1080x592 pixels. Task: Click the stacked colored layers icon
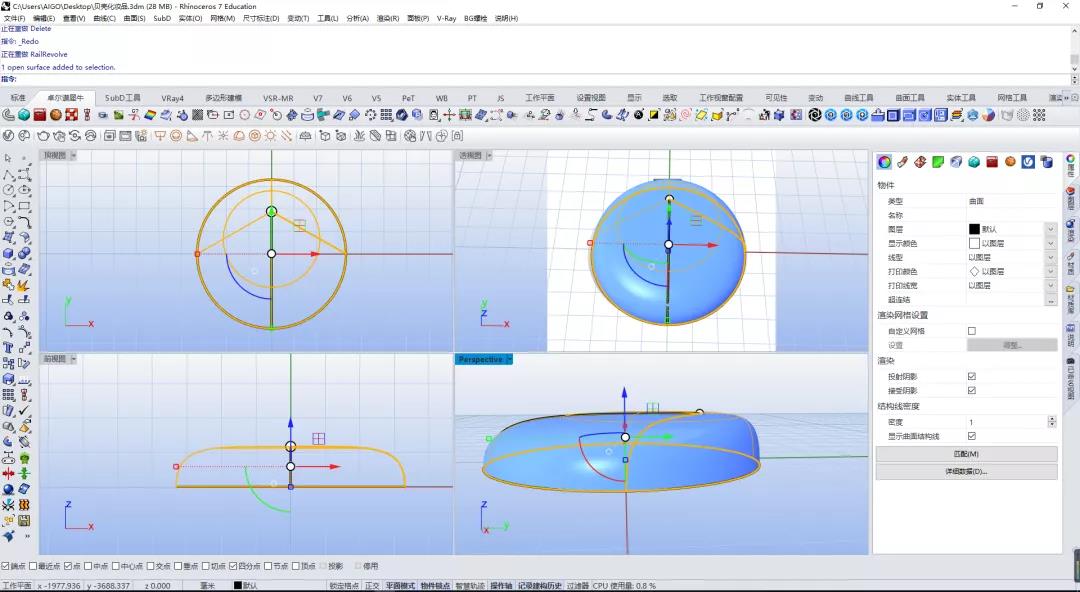click(x=957, y=115)
